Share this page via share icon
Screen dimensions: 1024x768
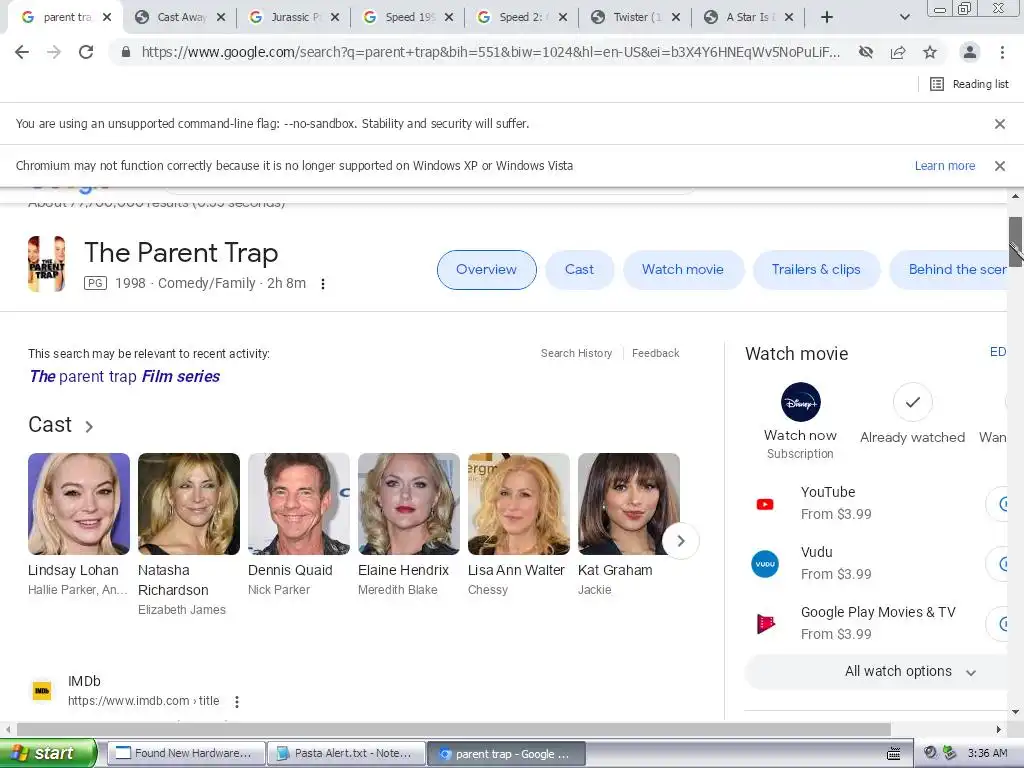[898, 52]
